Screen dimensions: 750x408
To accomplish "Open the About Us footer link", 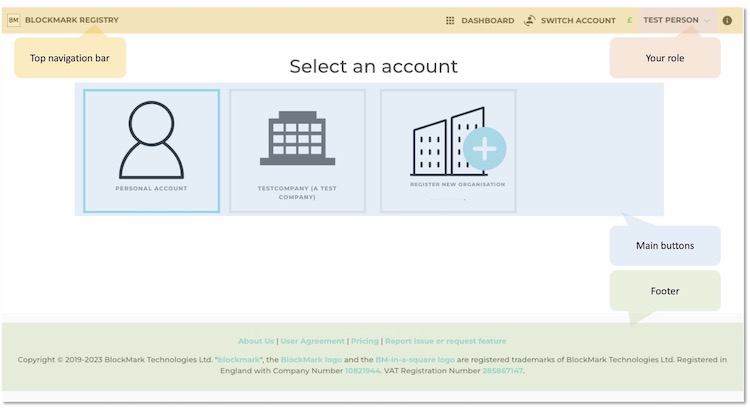I will tap(256, 341).
